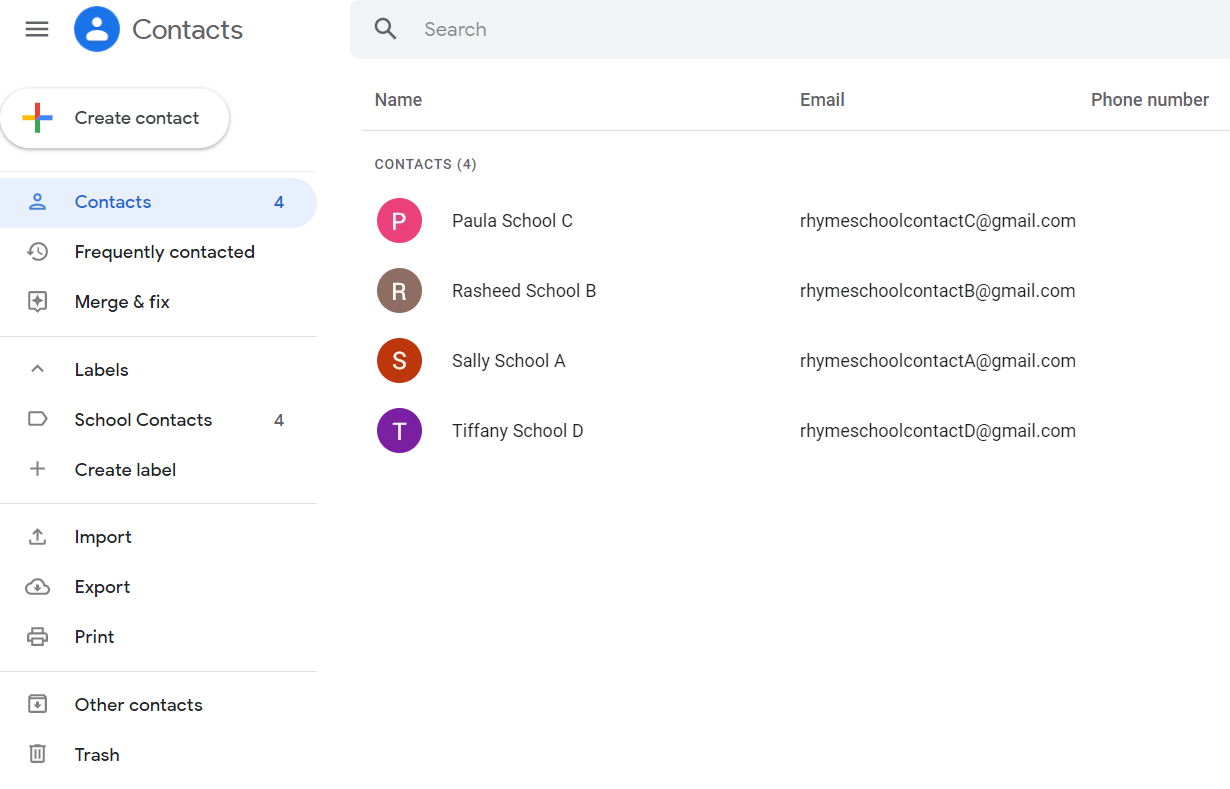Click the Merge & fix sparkle icon

(37, 302)
